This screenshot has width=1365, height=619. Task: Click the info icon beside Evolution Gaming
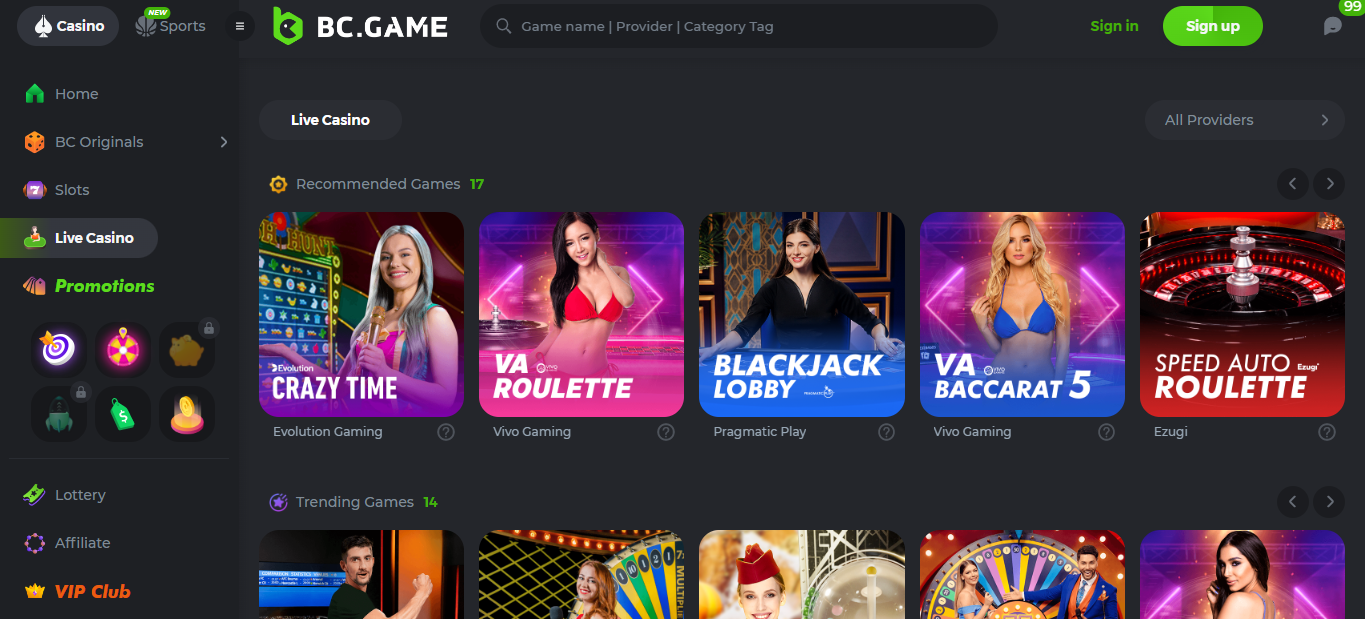[x=446, y=432]
